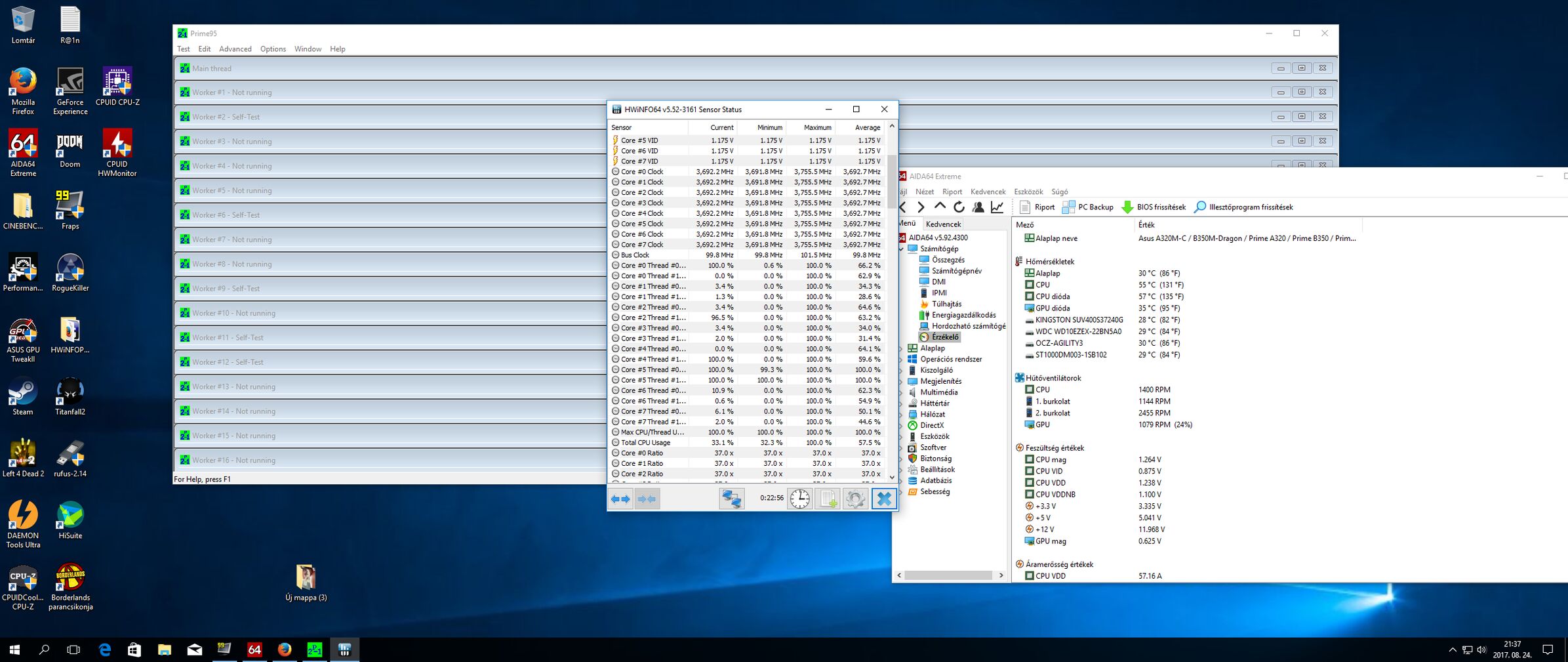Click HWiNFO Maximum column header

pos(811,127)
